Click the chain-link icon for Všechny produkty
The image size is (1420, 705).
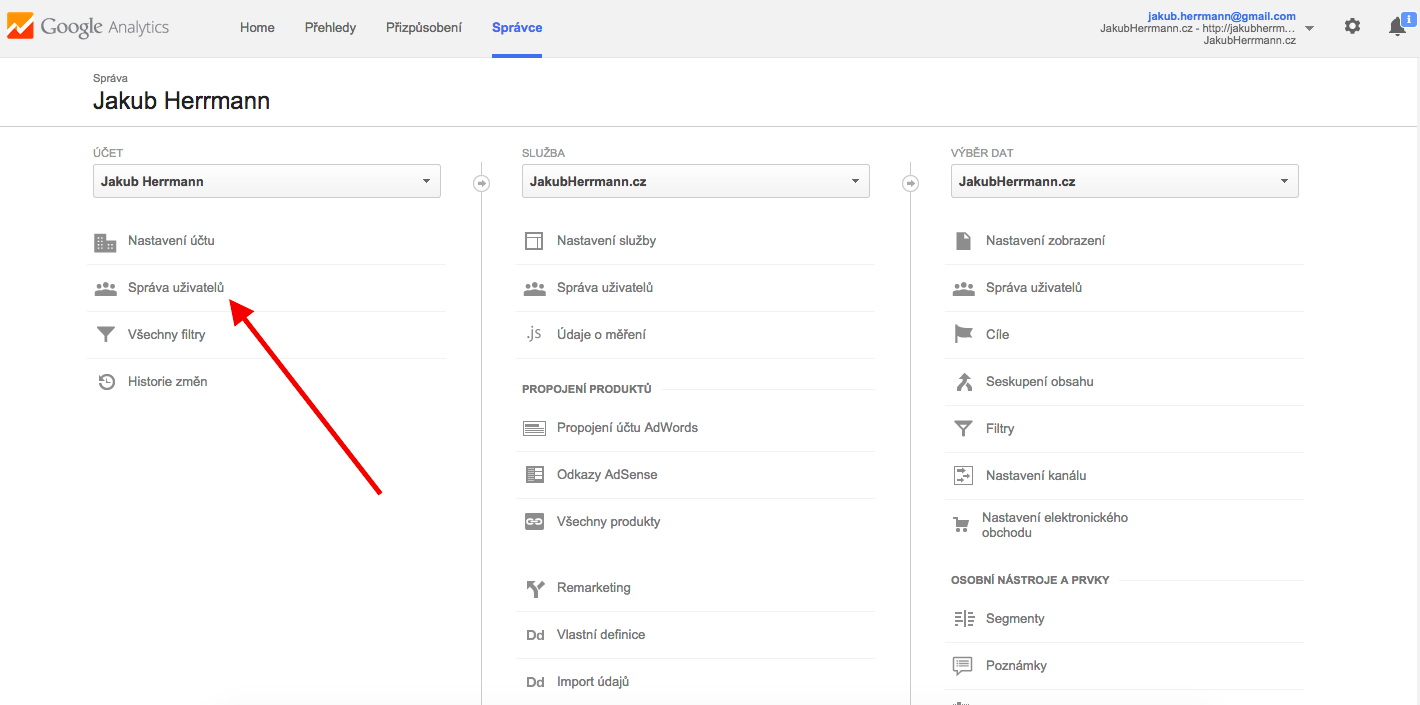click(534, 522)
